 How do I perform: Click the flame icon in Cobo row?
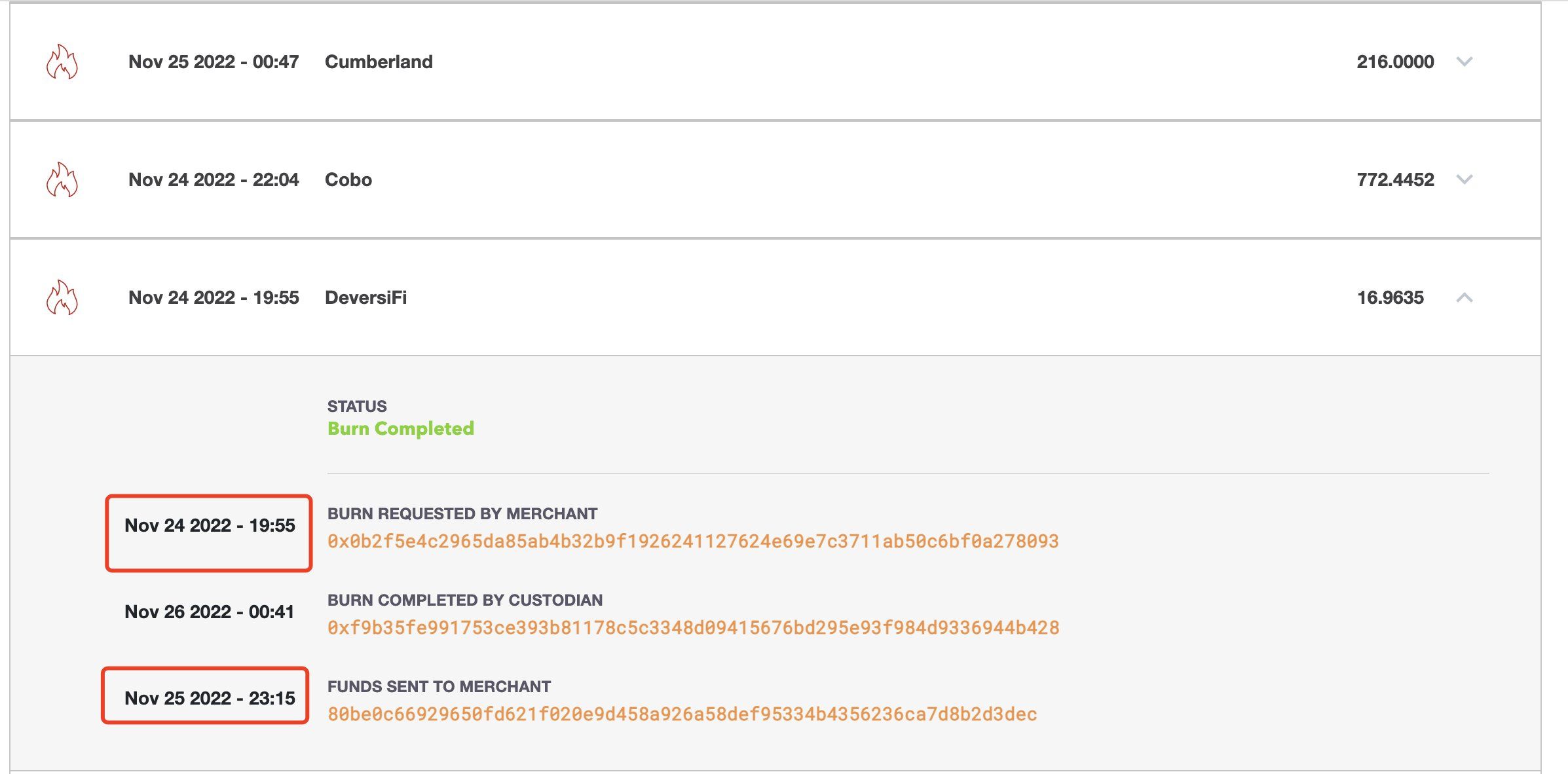[x=62, y=180]
